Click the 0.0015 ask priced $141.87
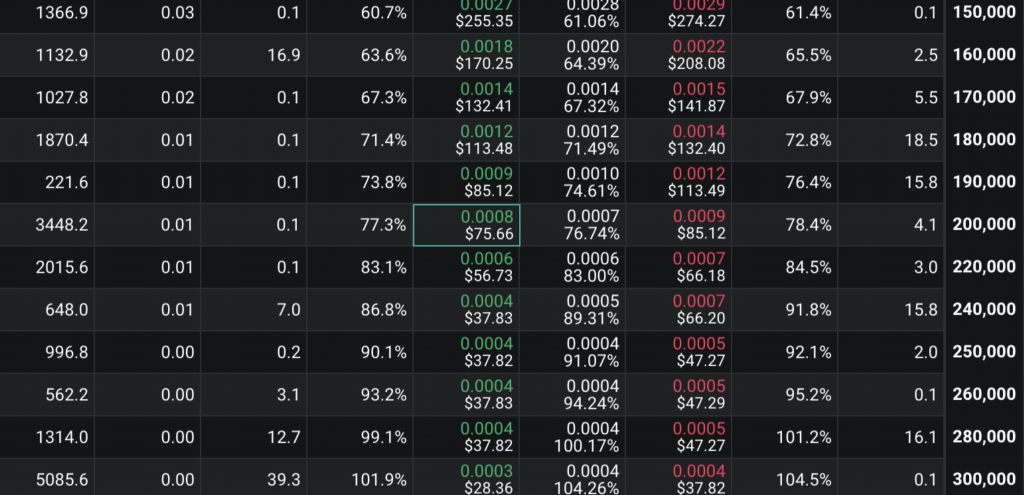This screenshot has height=495, width=1024. pyautogui.click(x=691, y=97)
